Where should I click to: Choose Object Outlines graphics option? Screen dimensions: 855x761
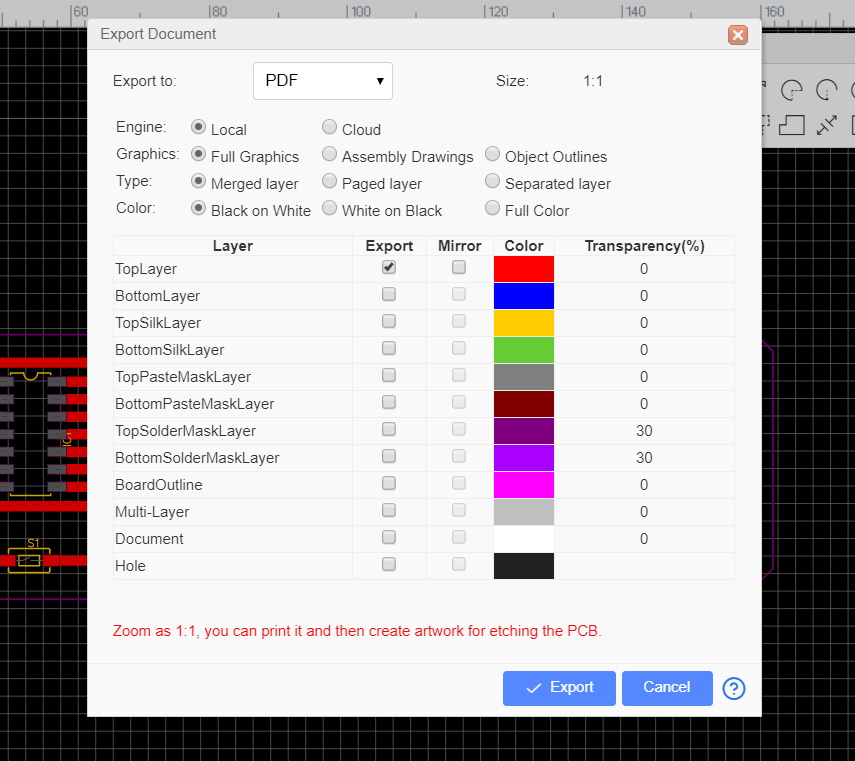click(492, 154)
